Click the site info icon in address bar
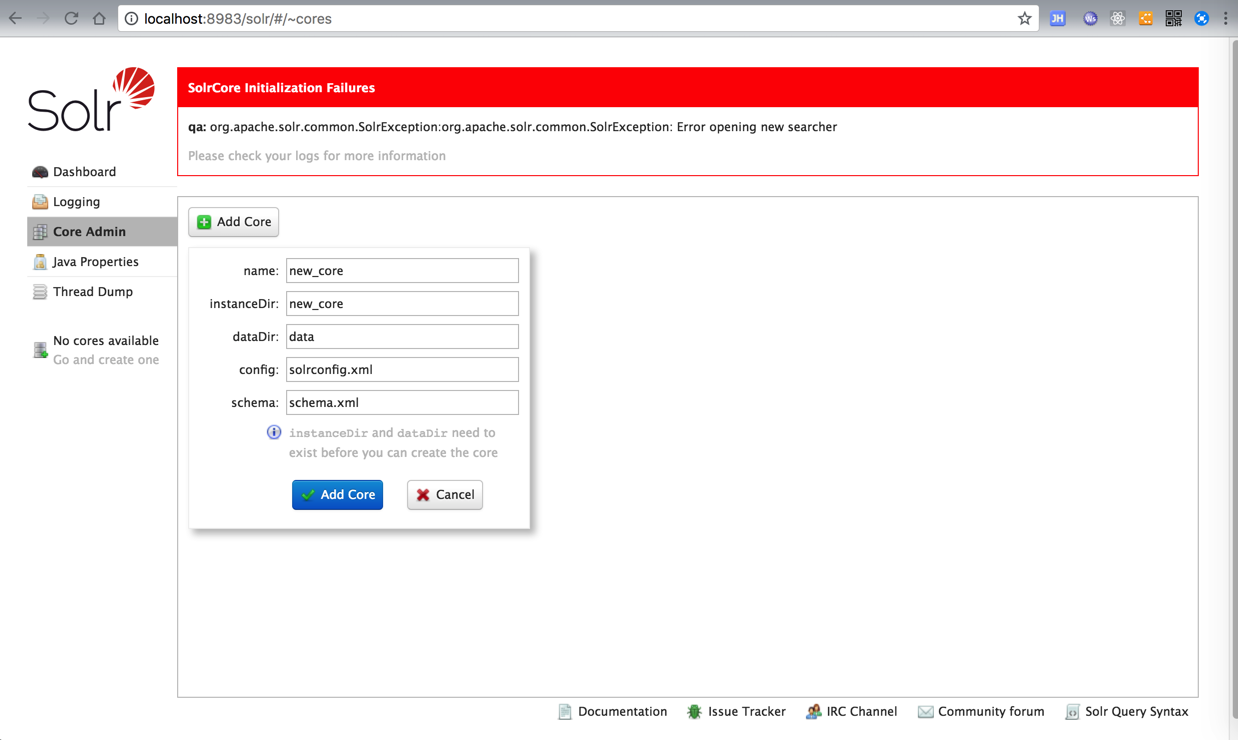The image size is (1238, 740). tap(131, 19)
